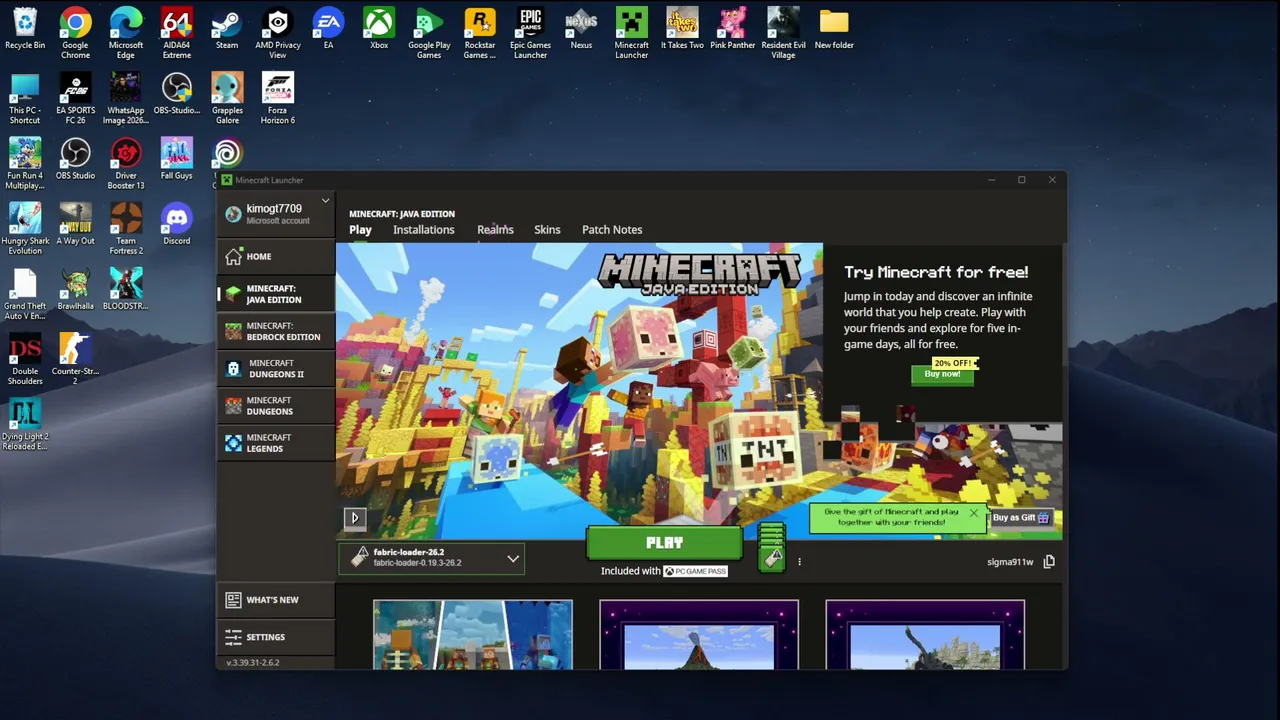The image size is (1280, 720).
Task: Select the Epic Games Launcher desktop shortcut
Action: [x=530, y=34]
